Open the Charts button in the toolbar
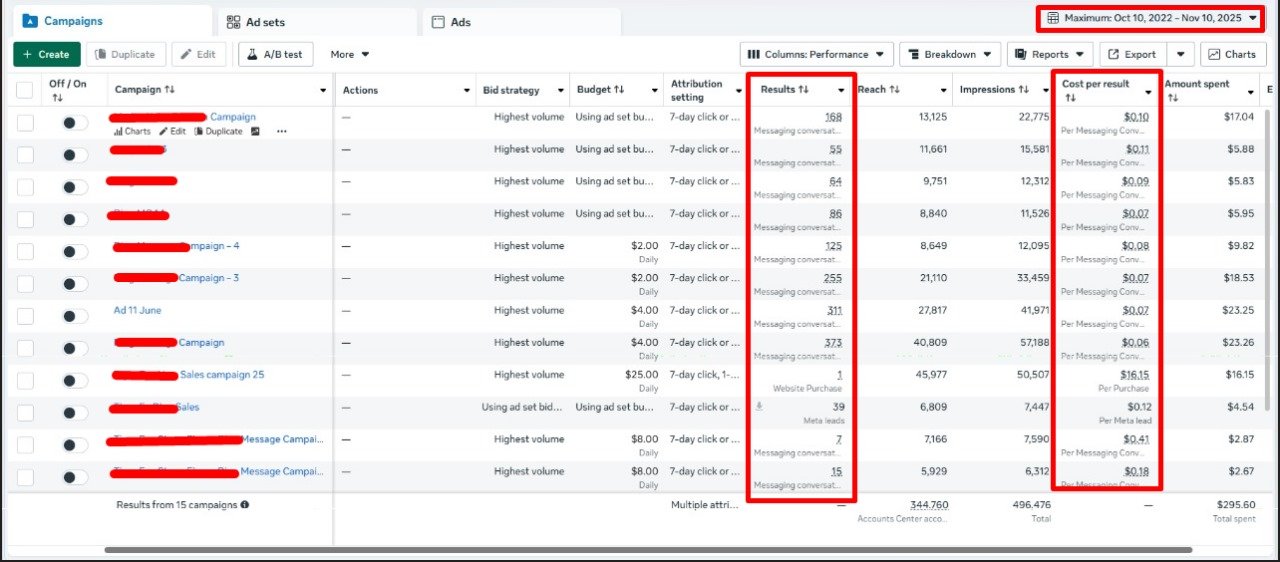Screen dimensions: 1280x562 [1233, 54]
